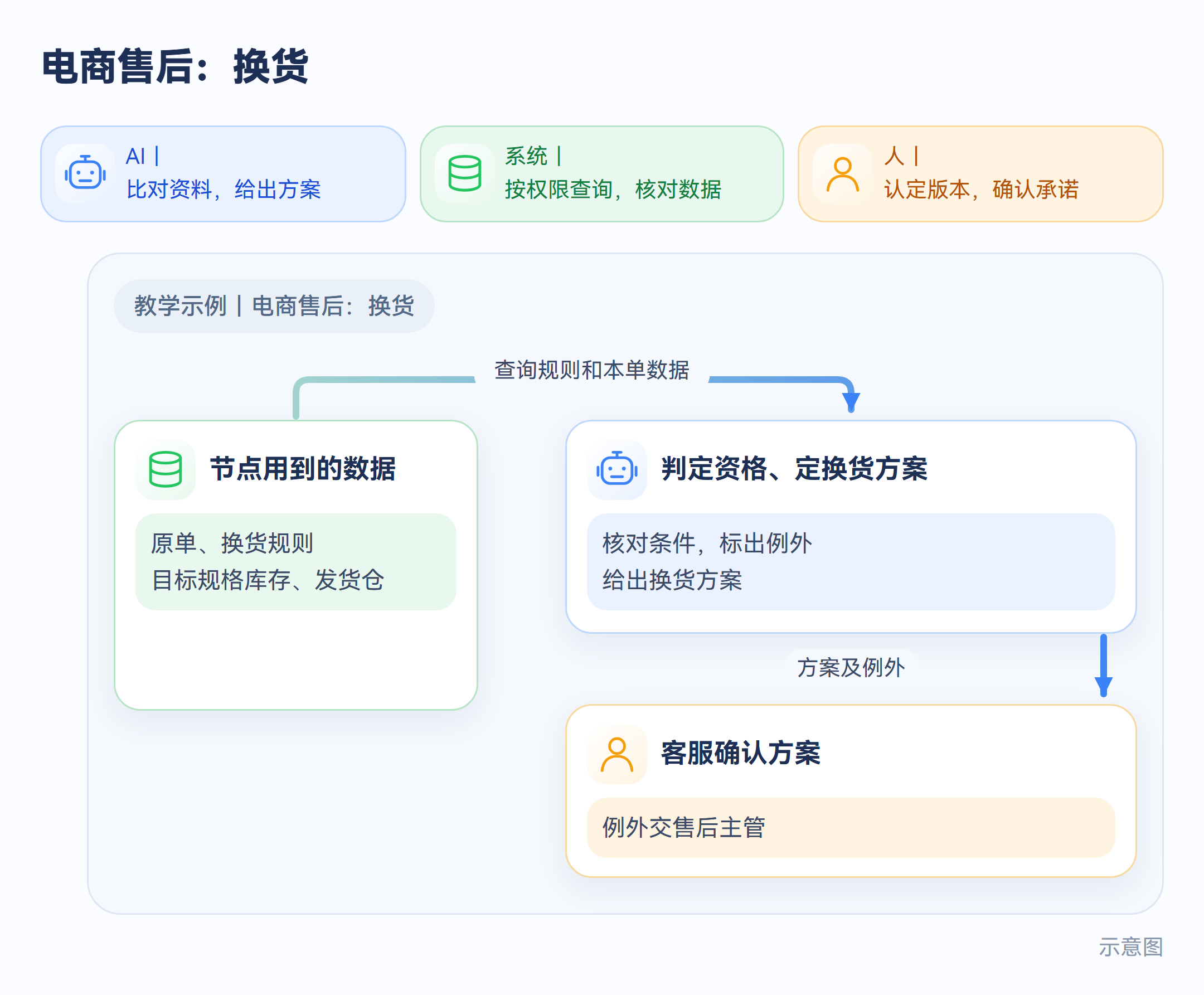
Task: Click the heading 客服确认方案
Action: click(x=741, y=753)
